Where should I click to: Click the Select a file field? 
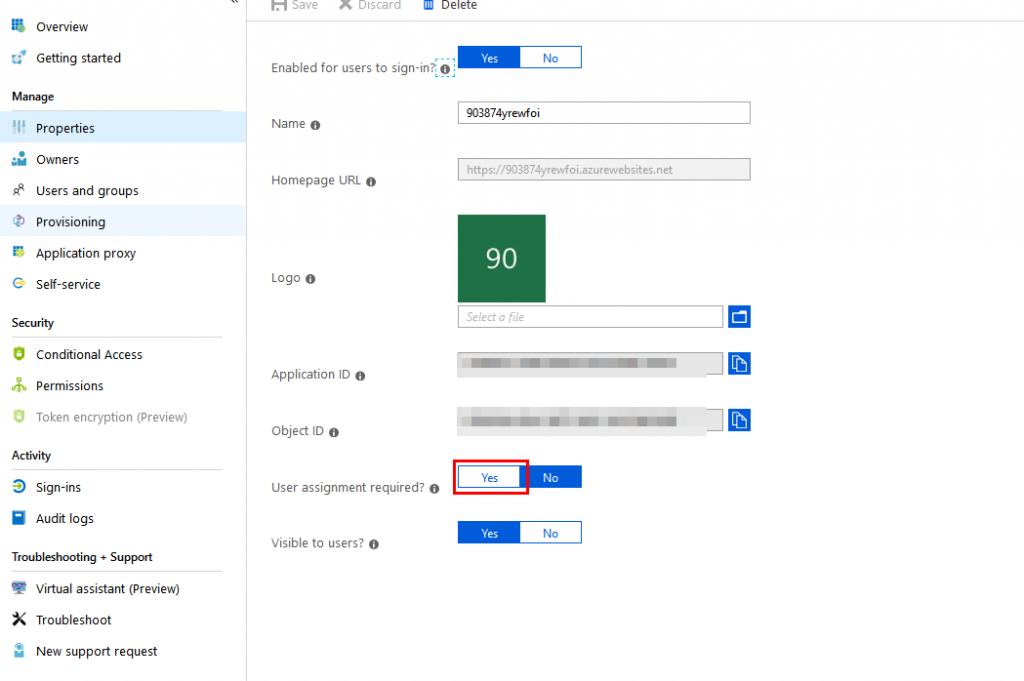pos(590,317)
